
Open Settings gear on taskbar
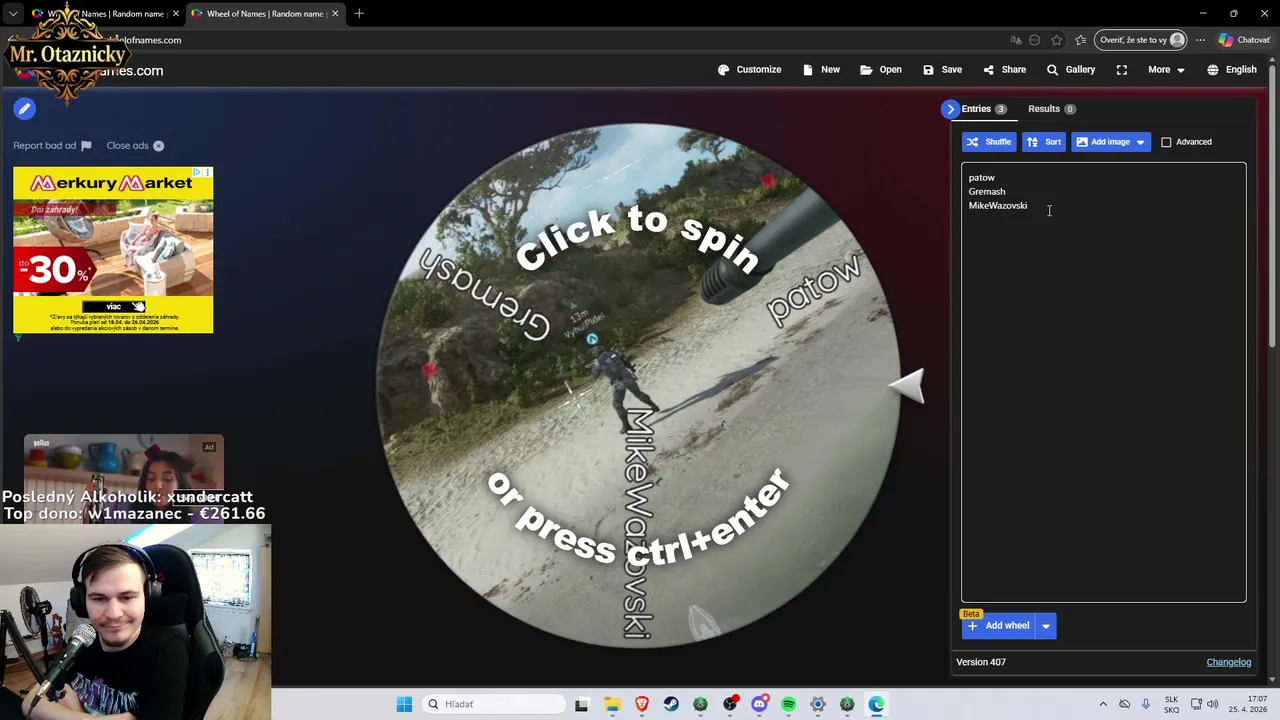click(x=818, y=704)
